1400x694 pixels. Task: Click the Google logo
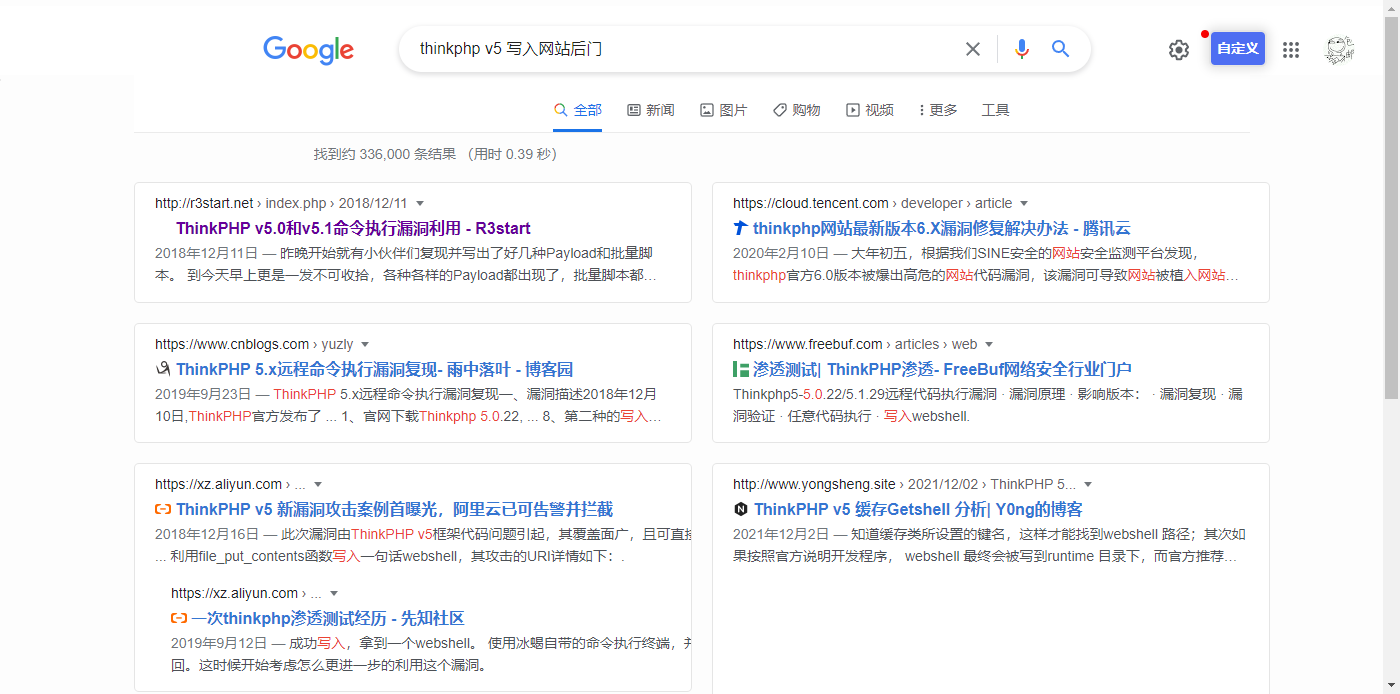pyautogui.click(x=308, y=50)
